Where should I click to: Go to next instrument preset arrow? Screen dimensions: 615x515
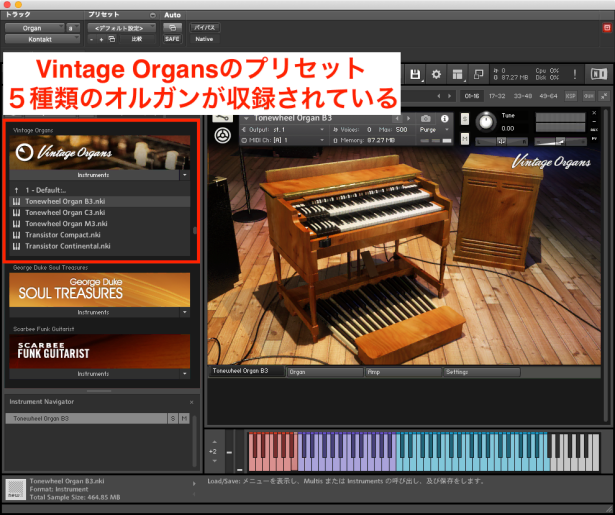[x=408, y=118]
